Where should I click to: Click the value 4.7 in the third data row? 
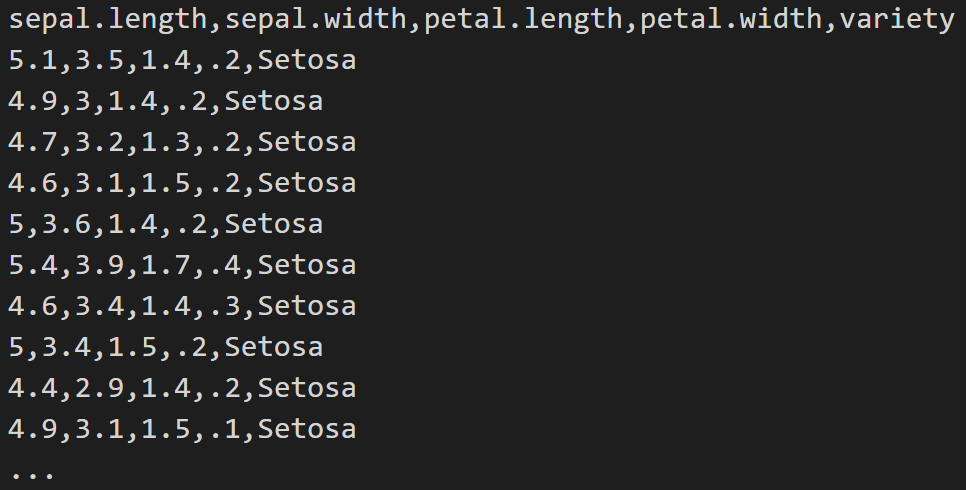[x=33, y=143]
